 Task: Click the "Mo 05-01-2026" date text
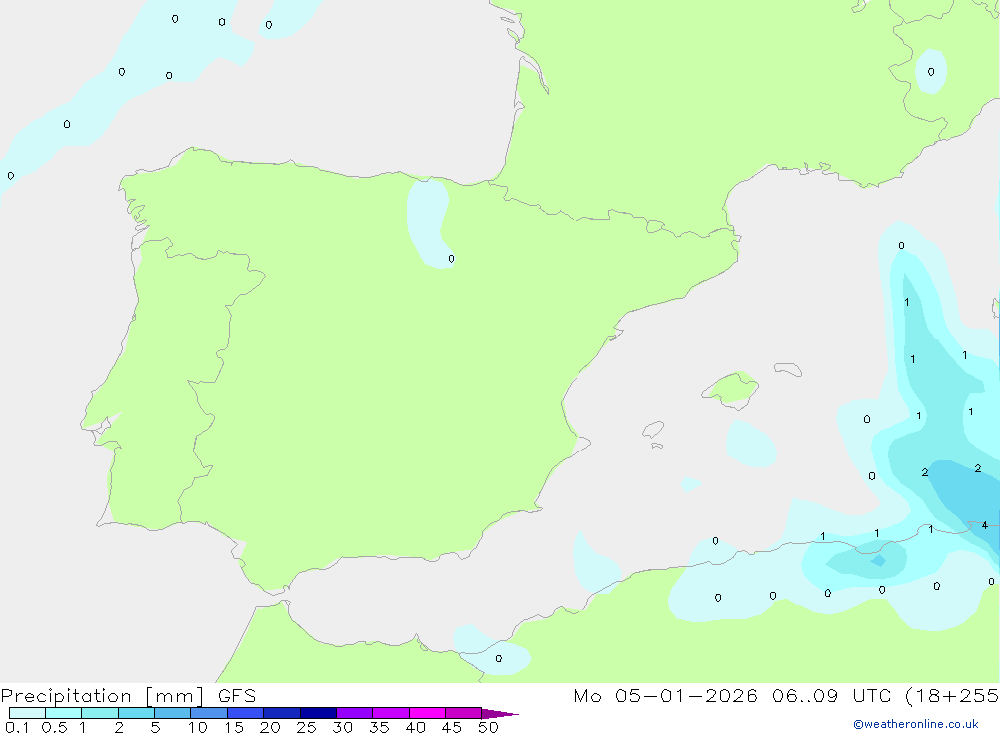click(x=665, y=696)
